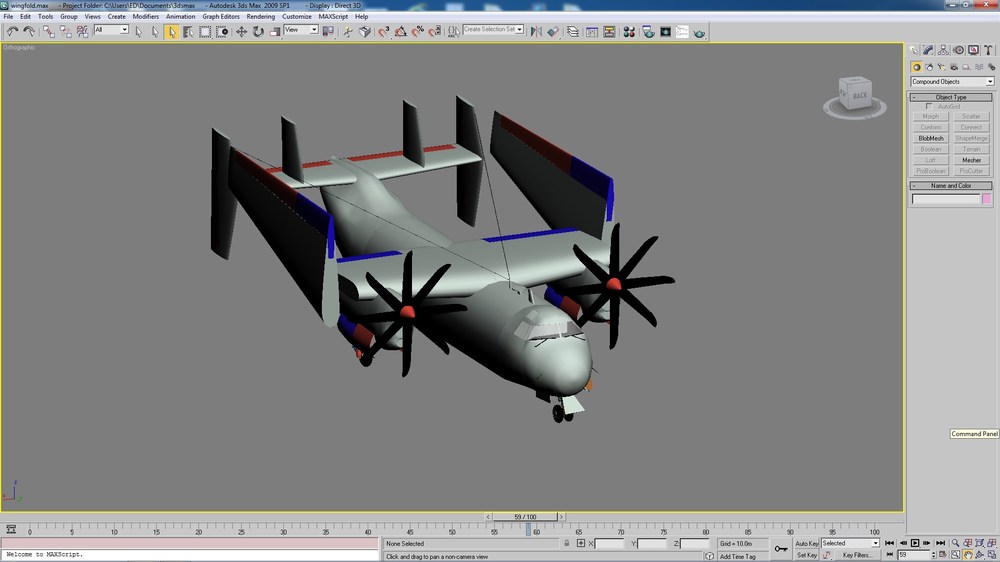This screenshot has height=562, width=1000.
Task: Open the Modifiers menu
Action: click(145, 17)
